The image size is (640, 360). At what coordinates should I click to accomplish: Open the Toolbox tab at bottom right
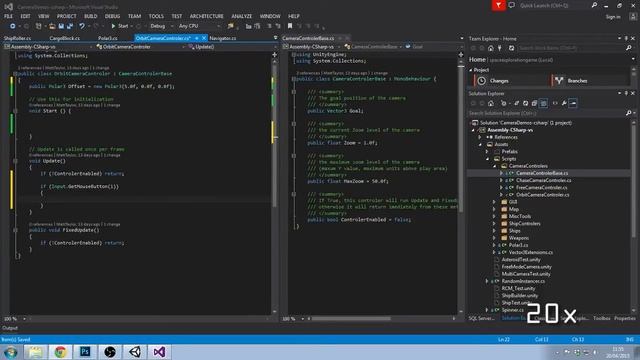[x=601, y=318]
